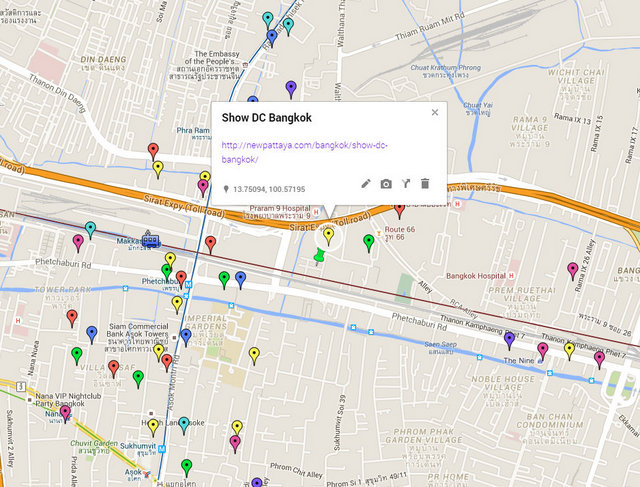Click the magenta pin above The Nine
This screenshot has width=640, height=487.
(x=542, y=351)
